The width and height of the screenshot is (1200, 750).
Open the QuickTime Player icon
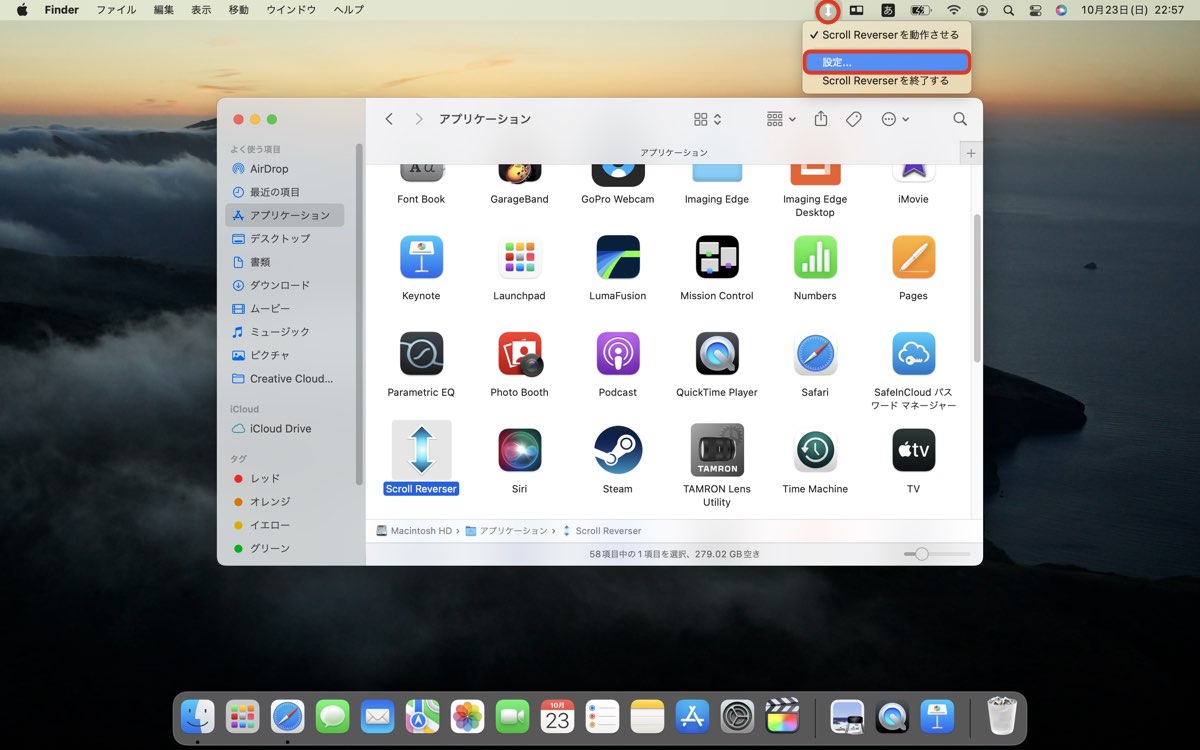click(x=716, y=353)
